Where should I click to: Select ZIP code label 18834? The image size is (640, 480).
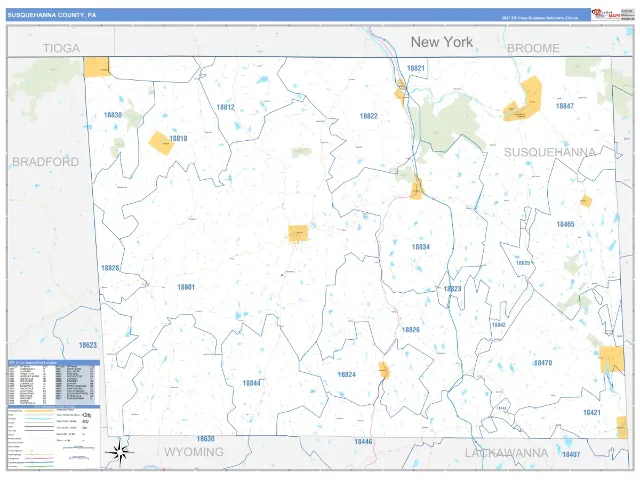pos(420,247)
